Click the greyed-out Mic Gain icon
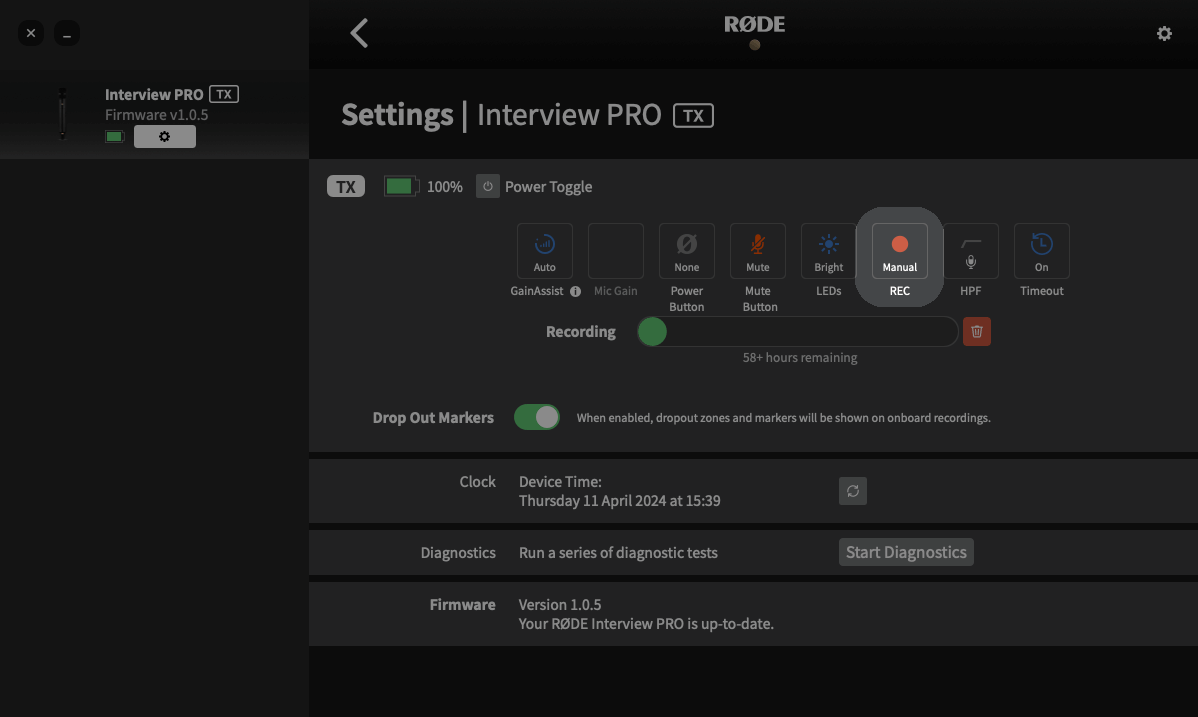The width and height of the screenshot is (1198, 717). [615, 250]
